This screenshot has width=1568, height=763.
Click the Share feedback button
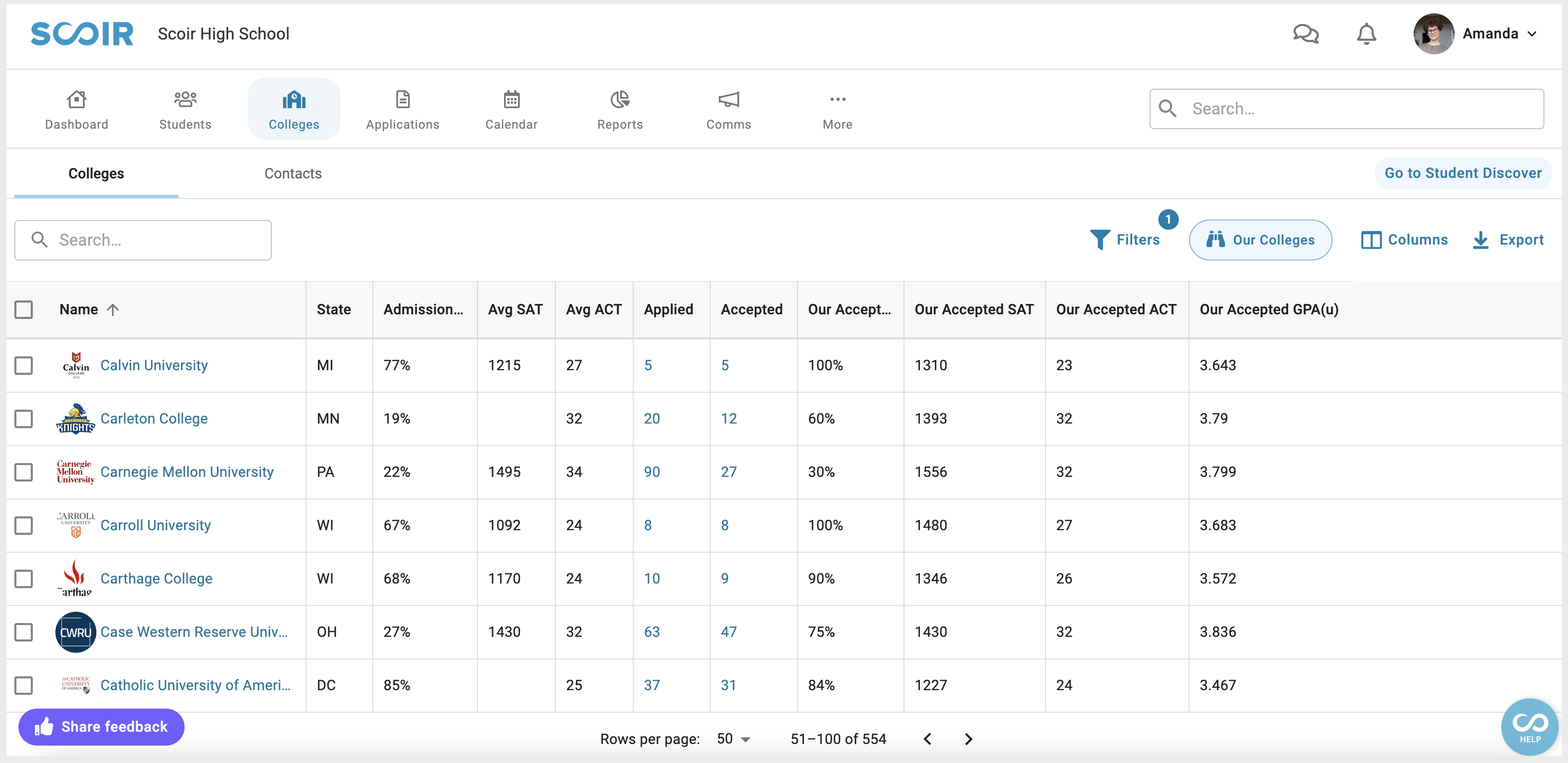101,727
